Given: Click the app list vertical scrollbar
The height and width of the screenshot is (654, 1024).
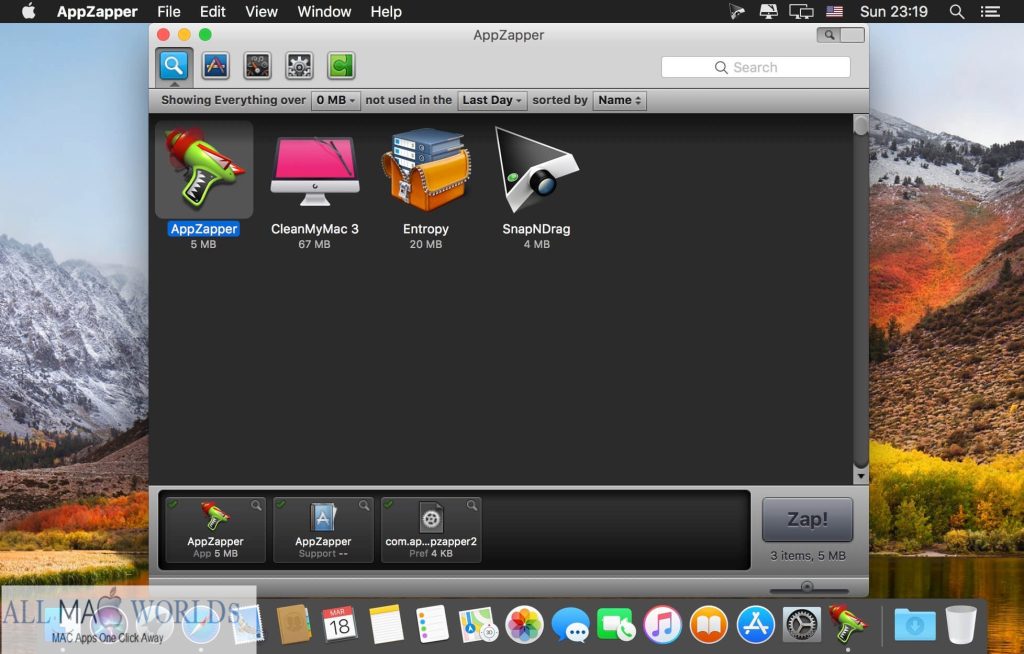Looking at the screenshot, I should coord(861,293).
